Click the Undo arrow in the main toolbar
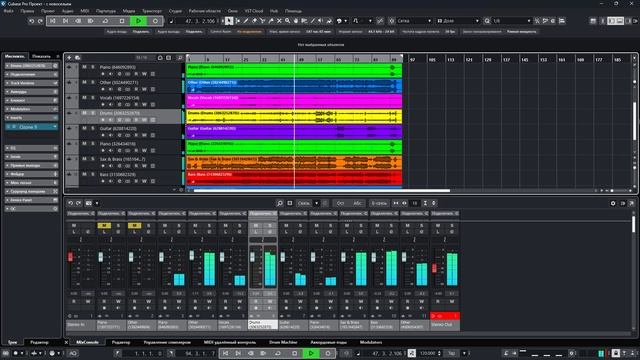 click(31, 21)
